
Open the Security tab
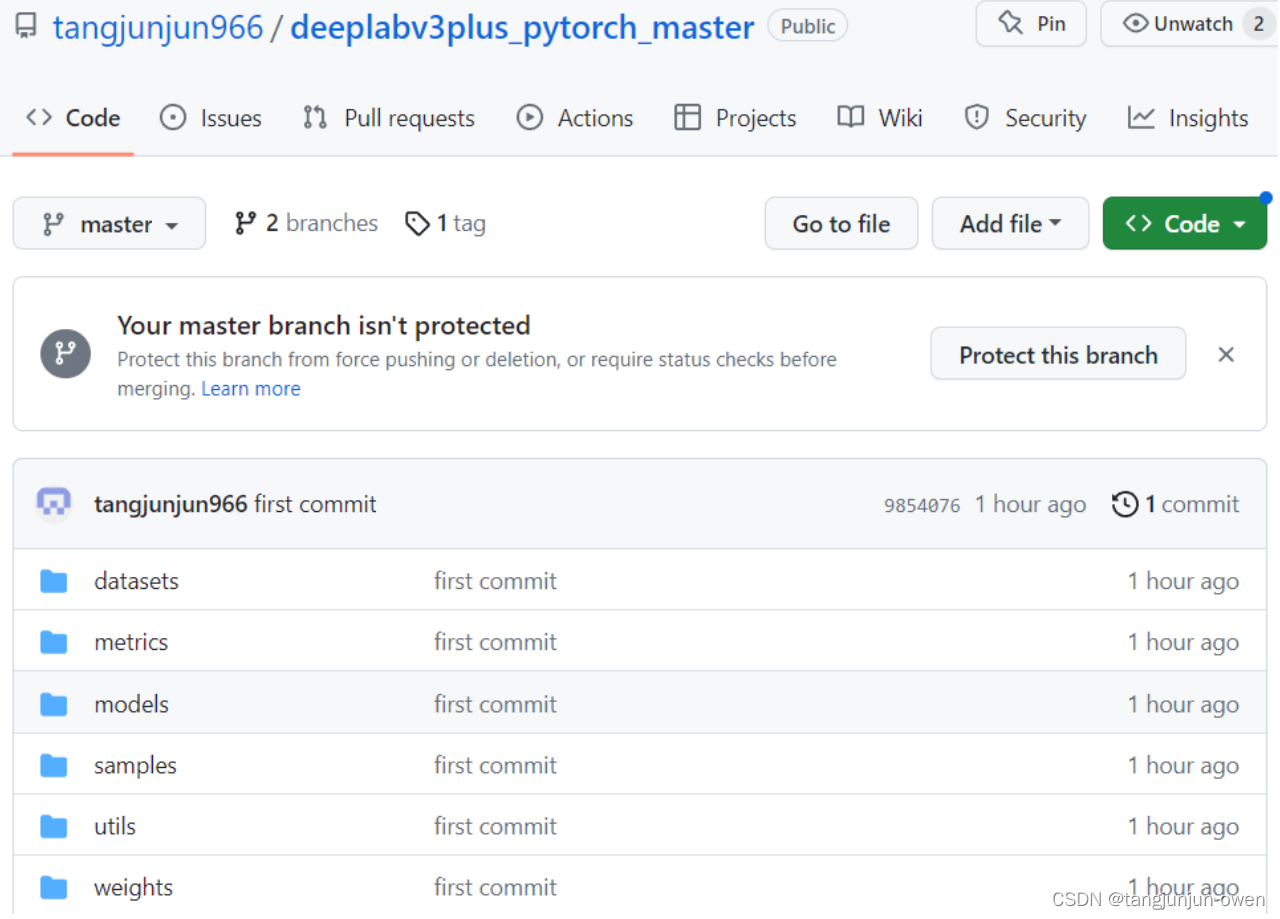[x=1025, y=118]
